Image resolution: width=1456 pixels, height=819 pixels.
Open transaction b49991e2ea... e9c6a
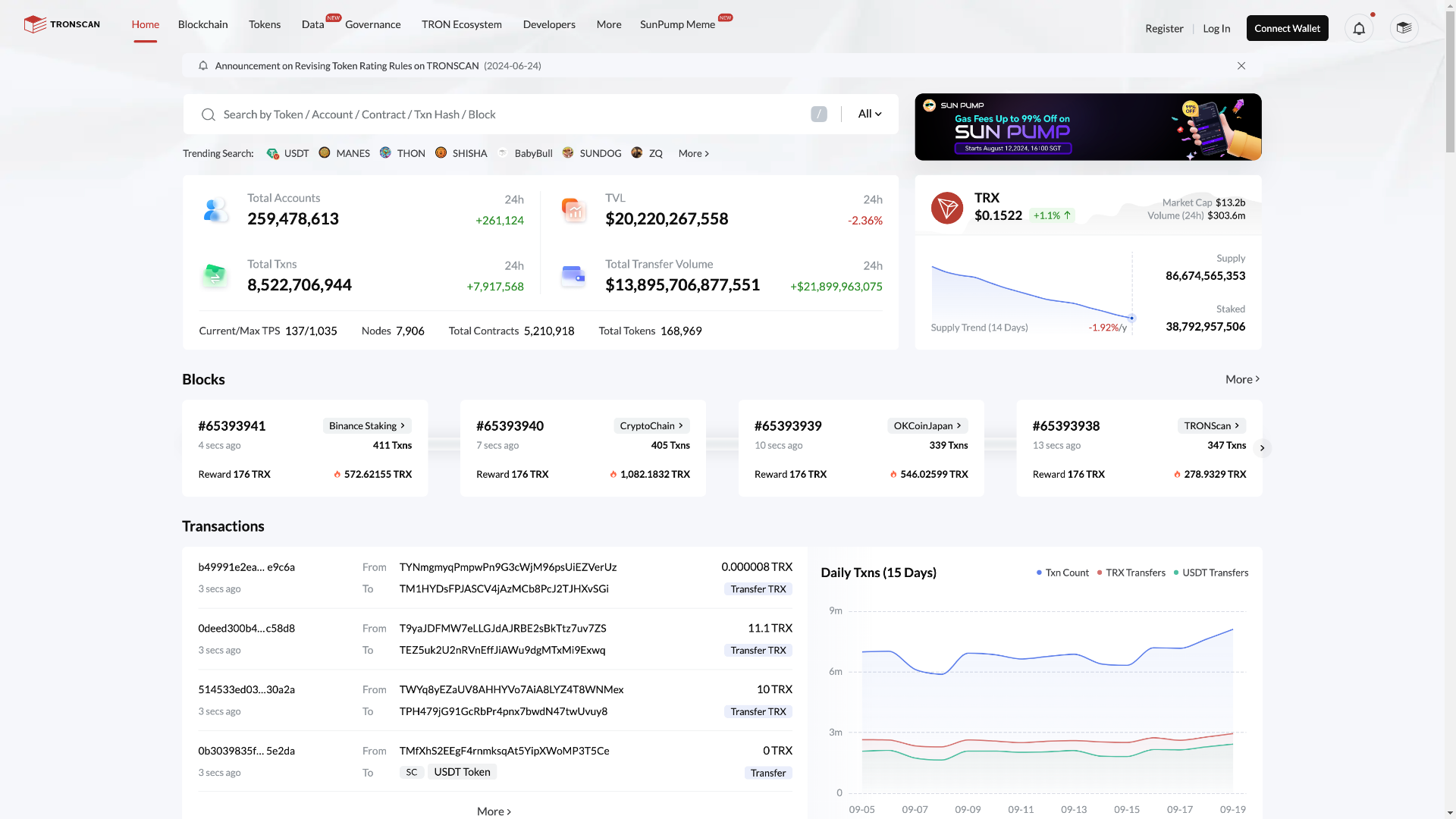coord(246,567)
